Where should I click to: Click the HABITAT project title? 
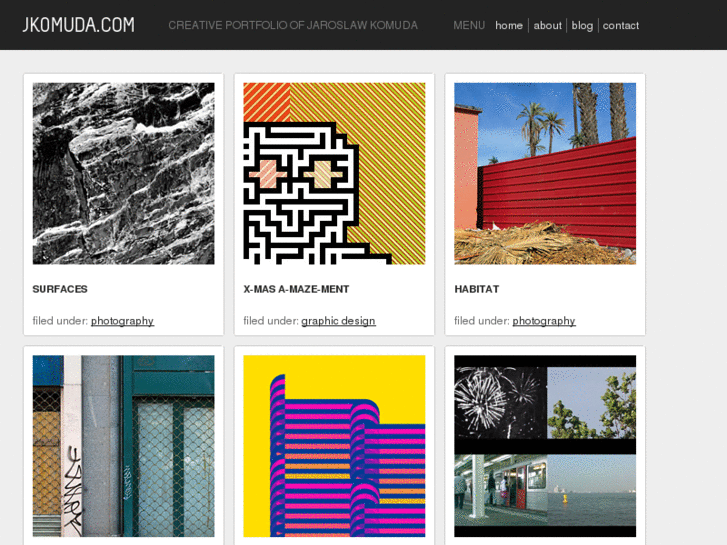coord(477,289)
